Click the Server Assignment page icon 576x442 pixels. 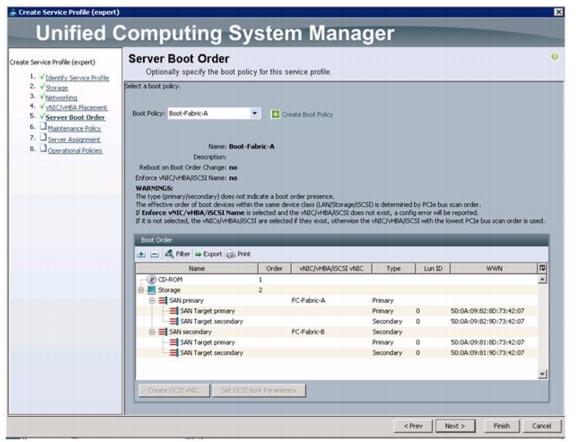pyautogui.click(x=43, y=137)
